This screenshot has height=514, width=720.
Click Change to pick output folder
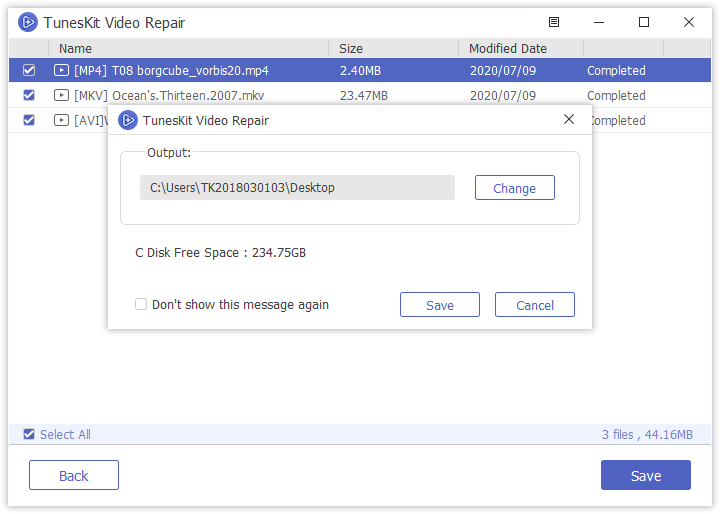coord(515,187)
